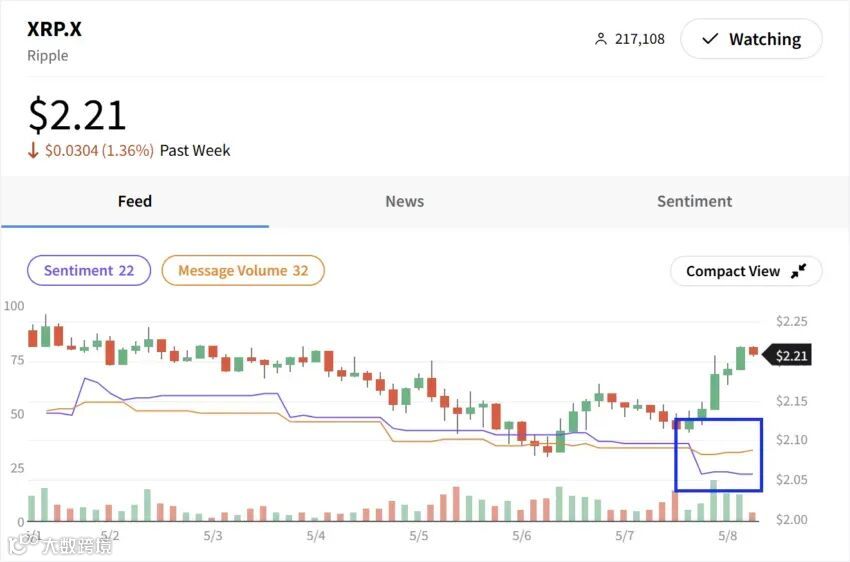
Task: Click the checkmark icon on Watching
Action: (x=710, y=39)
